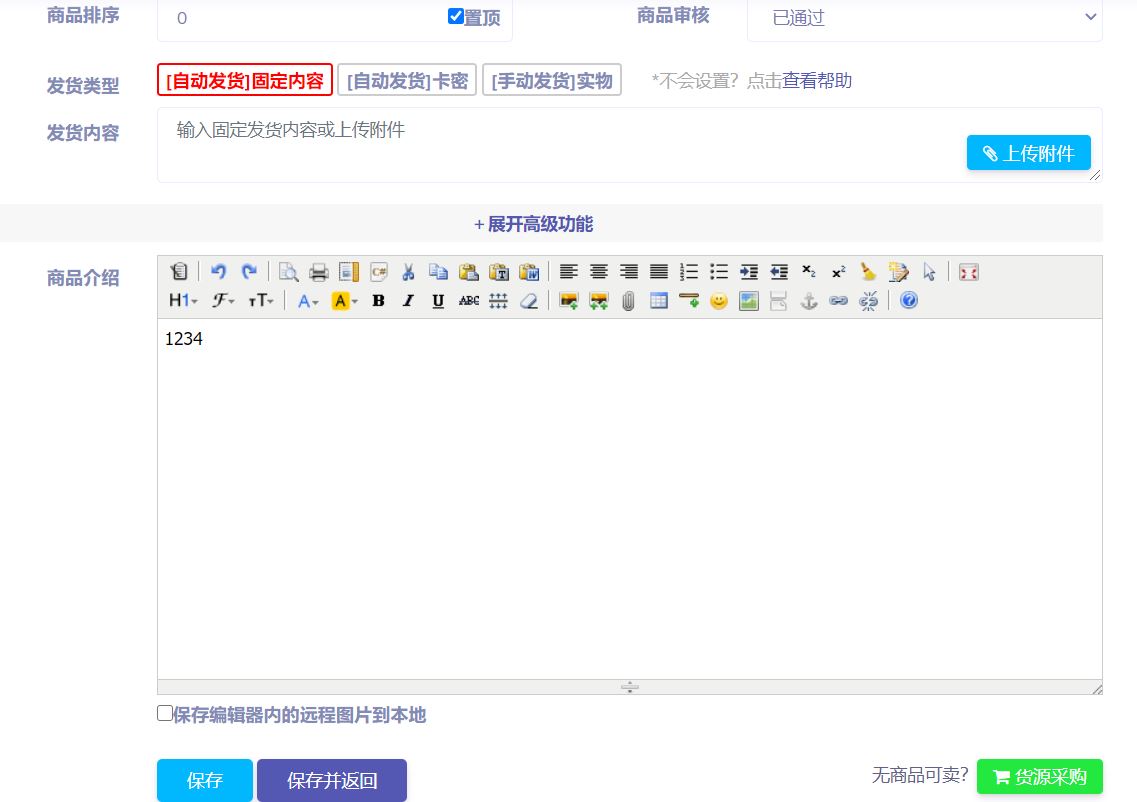Click the copy icon in editor toolbar
This screenshot has width=1137, height=802.
(x=438, y=272)
